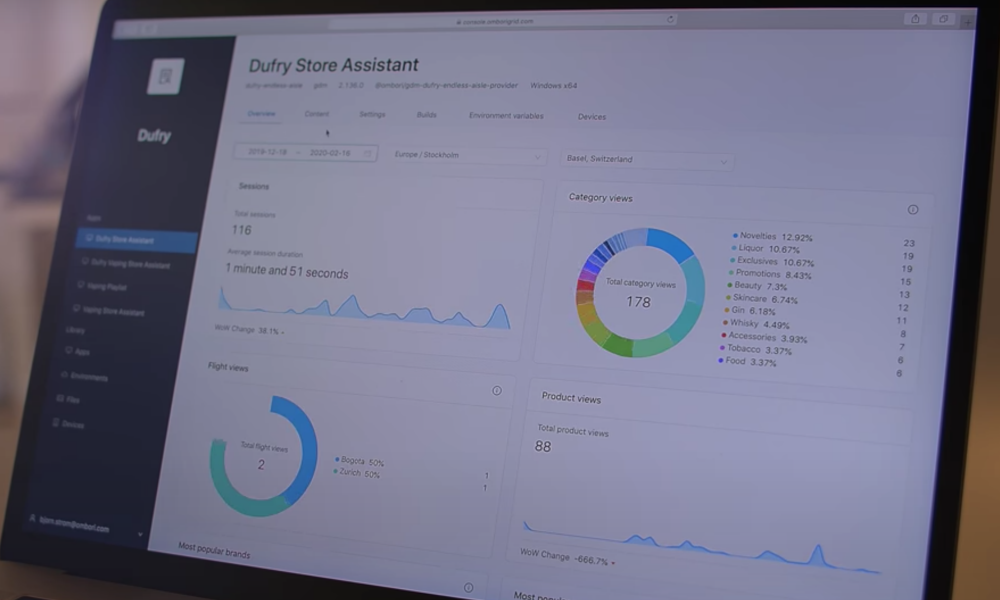Screen dimensions: 1000x600
Task: Click the "Dufry" name in the sidebar
Action: coord(154,135)
